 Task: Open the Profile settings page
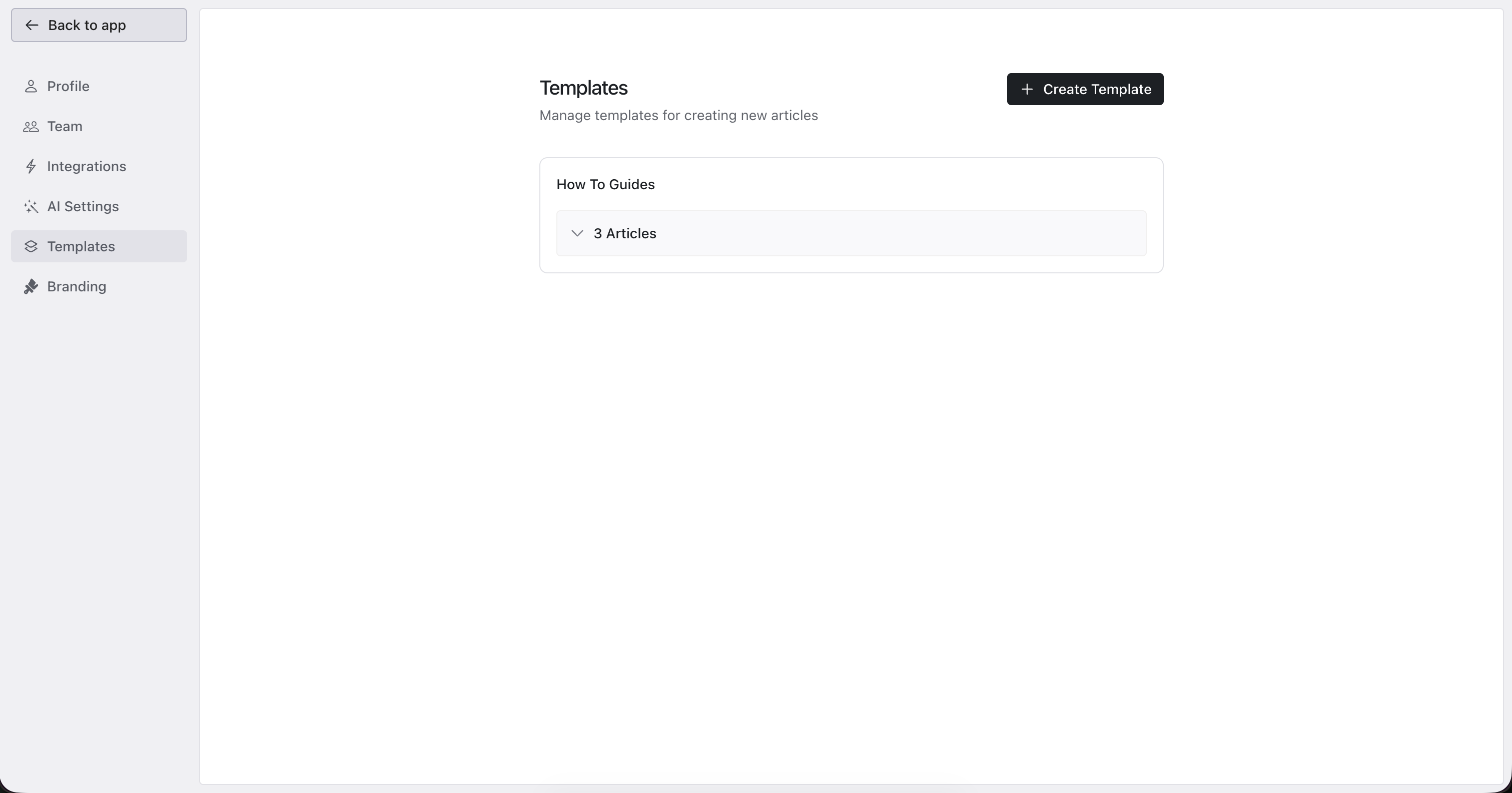(99, 86)
